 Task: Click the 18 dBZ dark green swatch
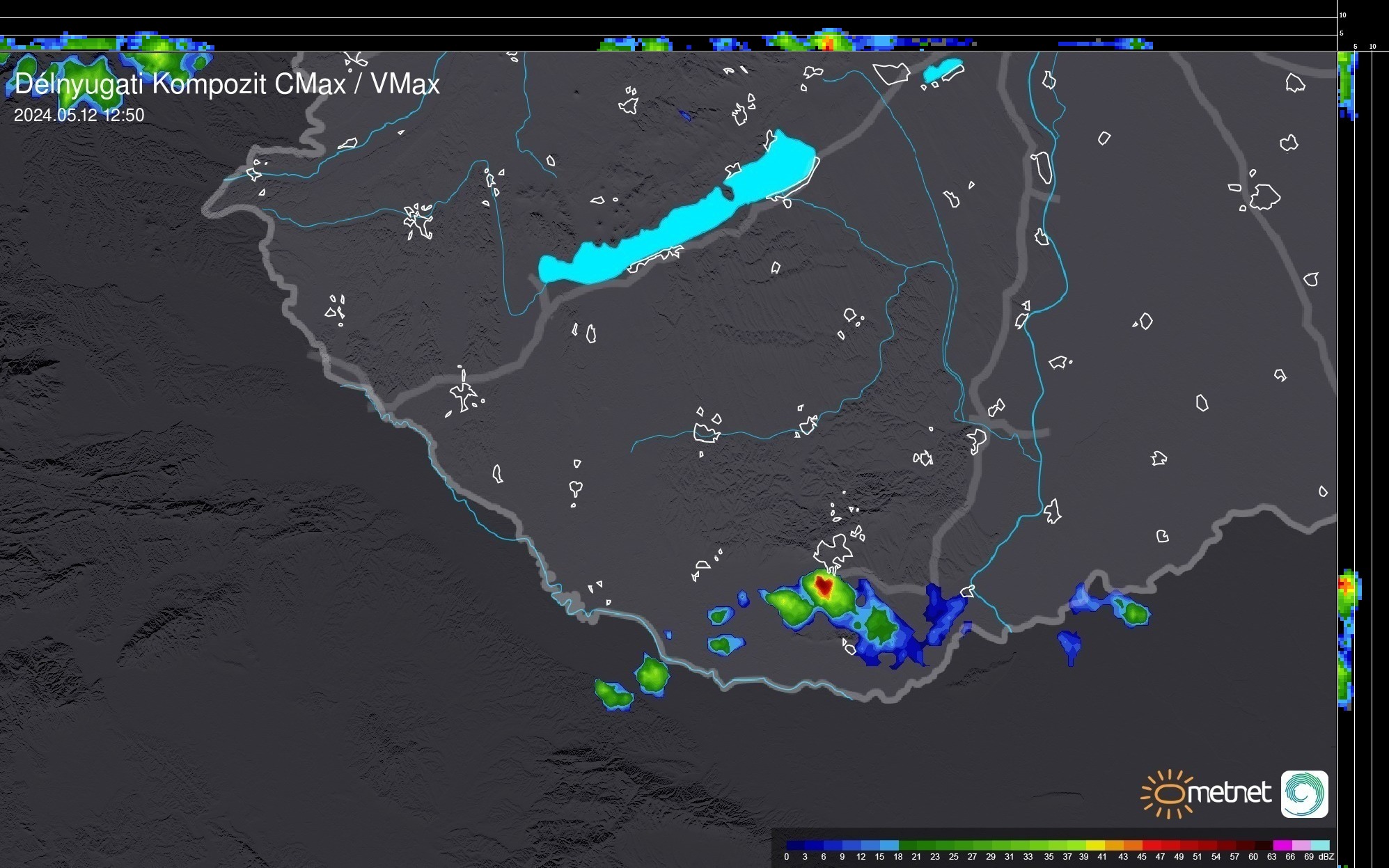[x=907, y=846]
